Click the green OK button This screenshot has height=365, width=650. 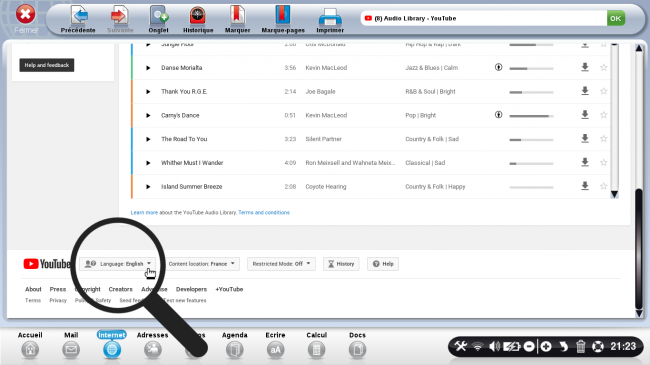(616, 18)
